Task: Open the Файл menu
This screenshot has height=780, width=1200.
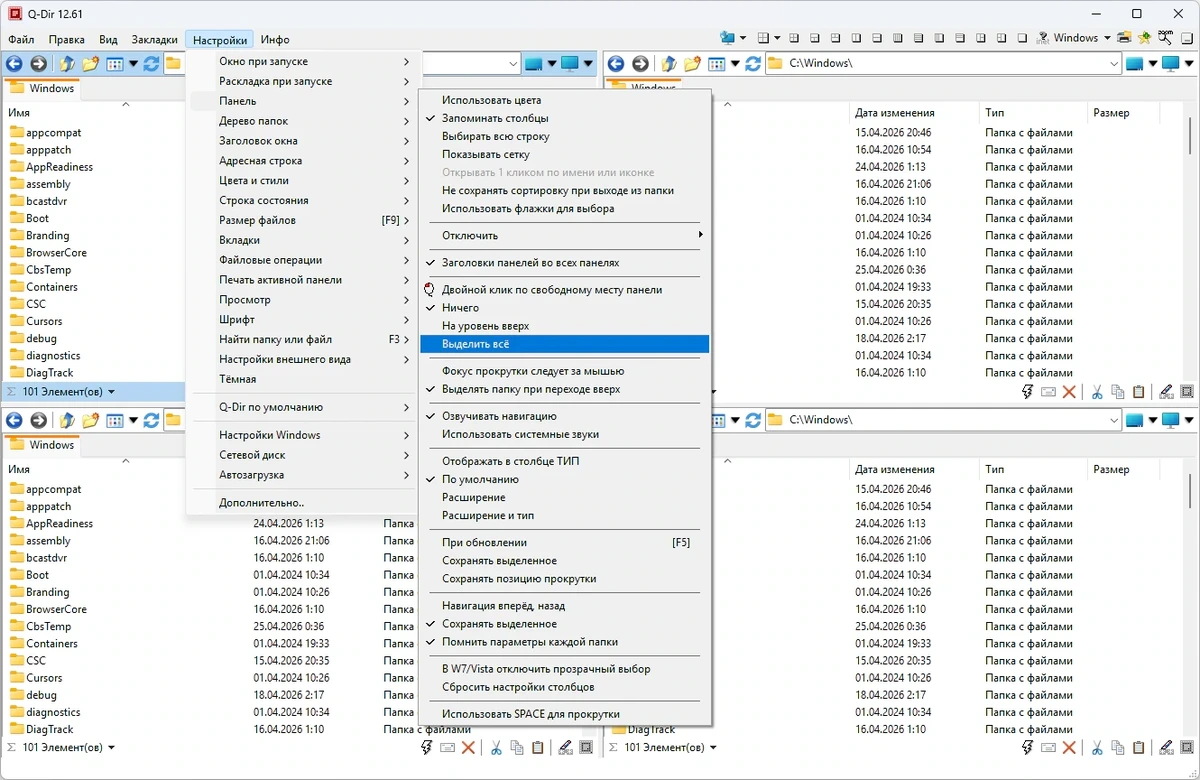Action: (x=21, y=39)
